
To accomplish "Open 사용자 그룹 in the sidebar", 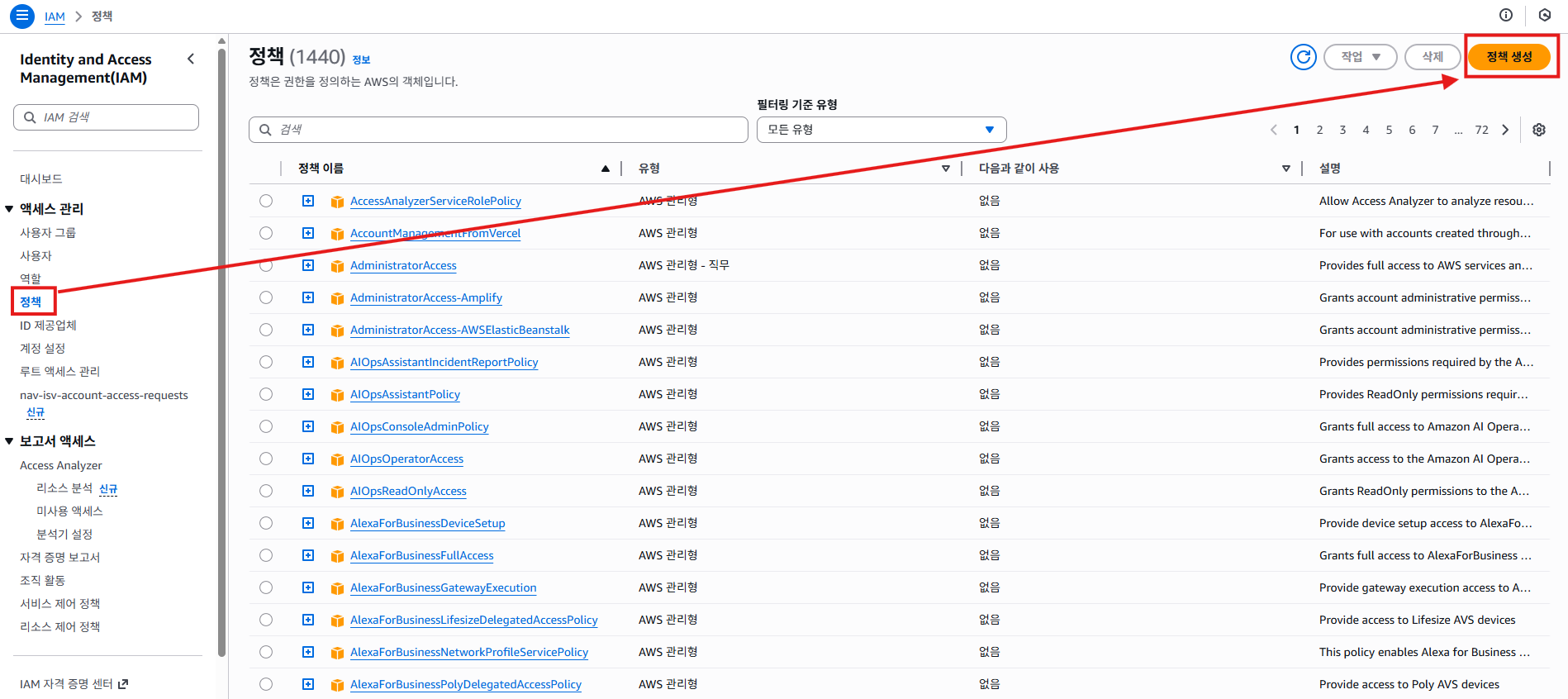I will (x=48, y=233).
